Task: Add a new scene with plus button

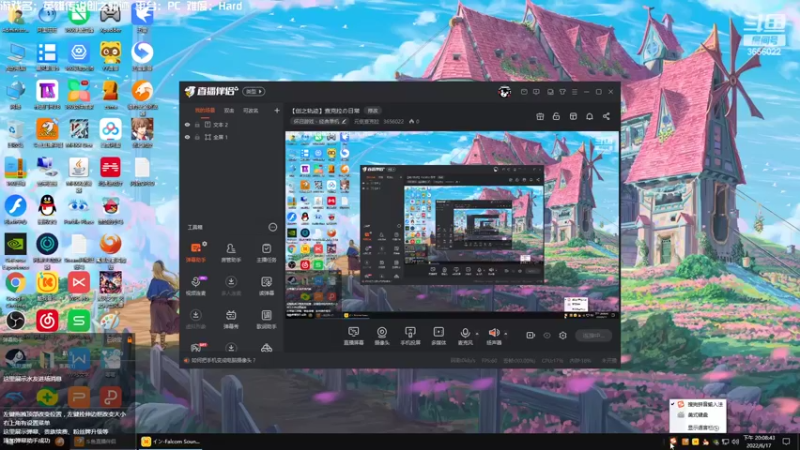Action: [x=277, y=110]
